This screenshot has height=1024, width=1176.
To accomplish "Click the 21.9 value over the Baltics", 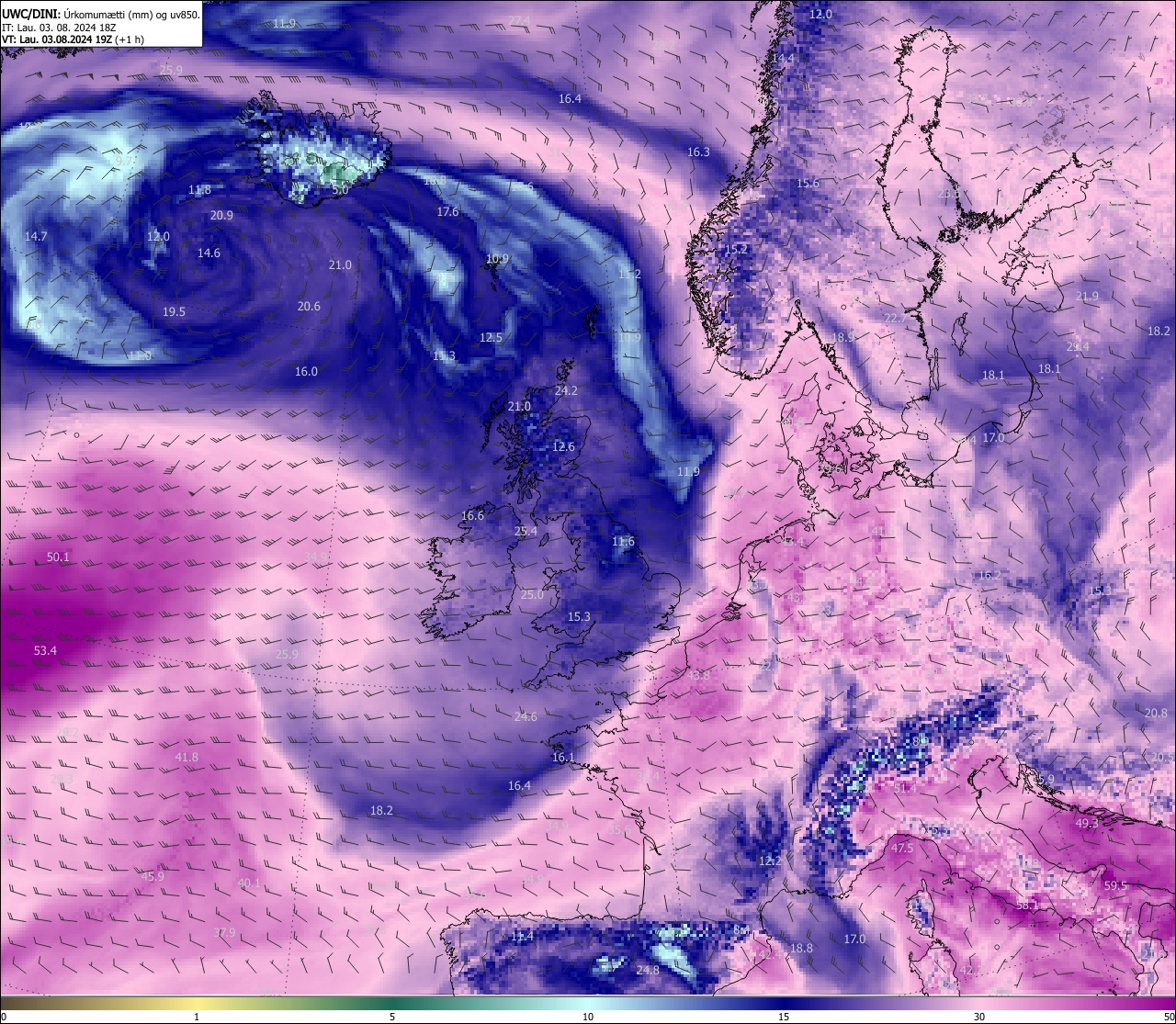I will click(1087, 296).
